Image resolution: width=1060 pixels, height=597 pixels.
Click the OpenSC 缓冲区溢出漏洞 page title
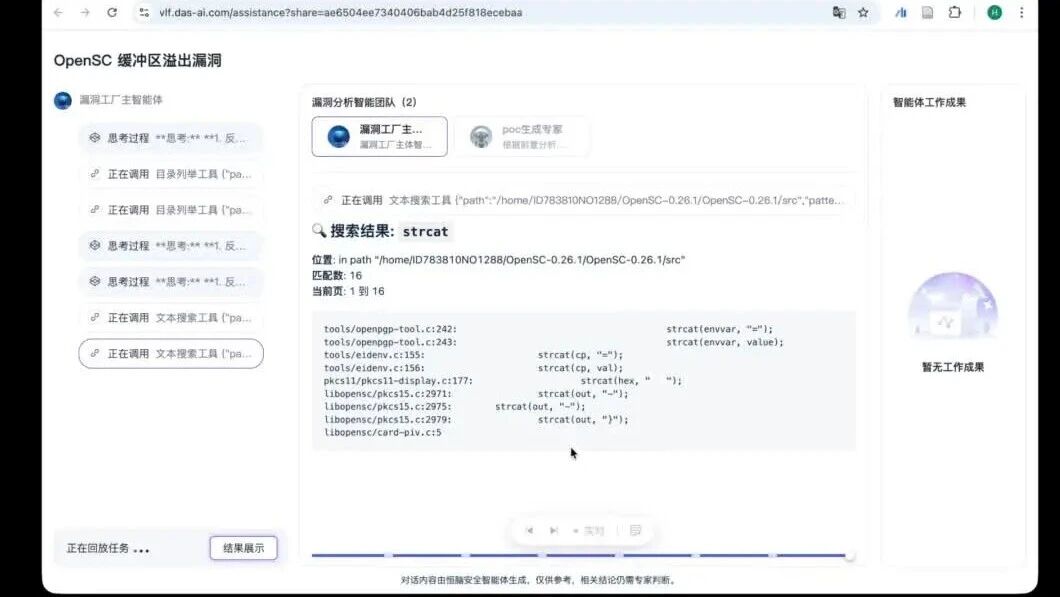click(137, 60)
